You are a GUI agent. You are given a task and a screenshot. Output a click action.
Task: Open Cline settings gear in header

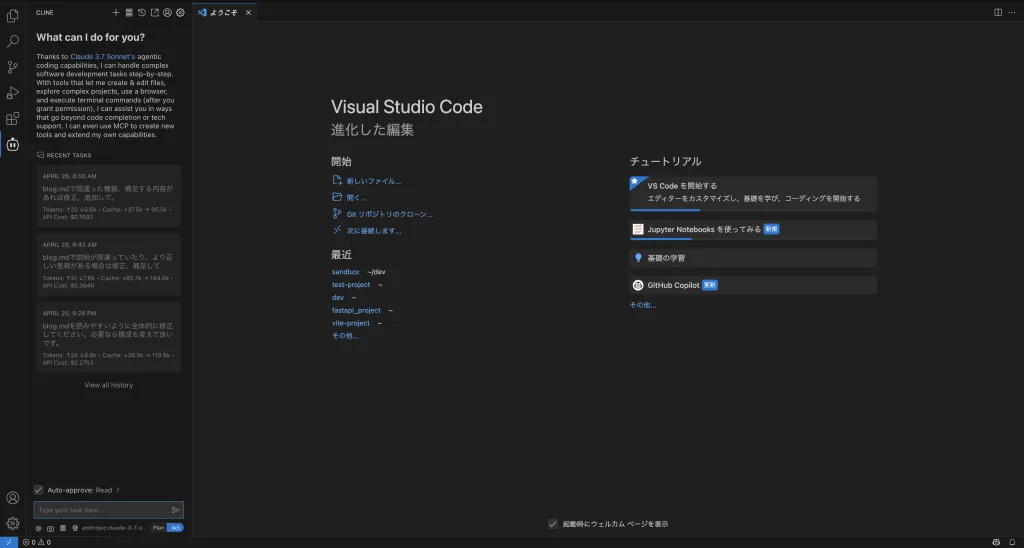(181, 12)
